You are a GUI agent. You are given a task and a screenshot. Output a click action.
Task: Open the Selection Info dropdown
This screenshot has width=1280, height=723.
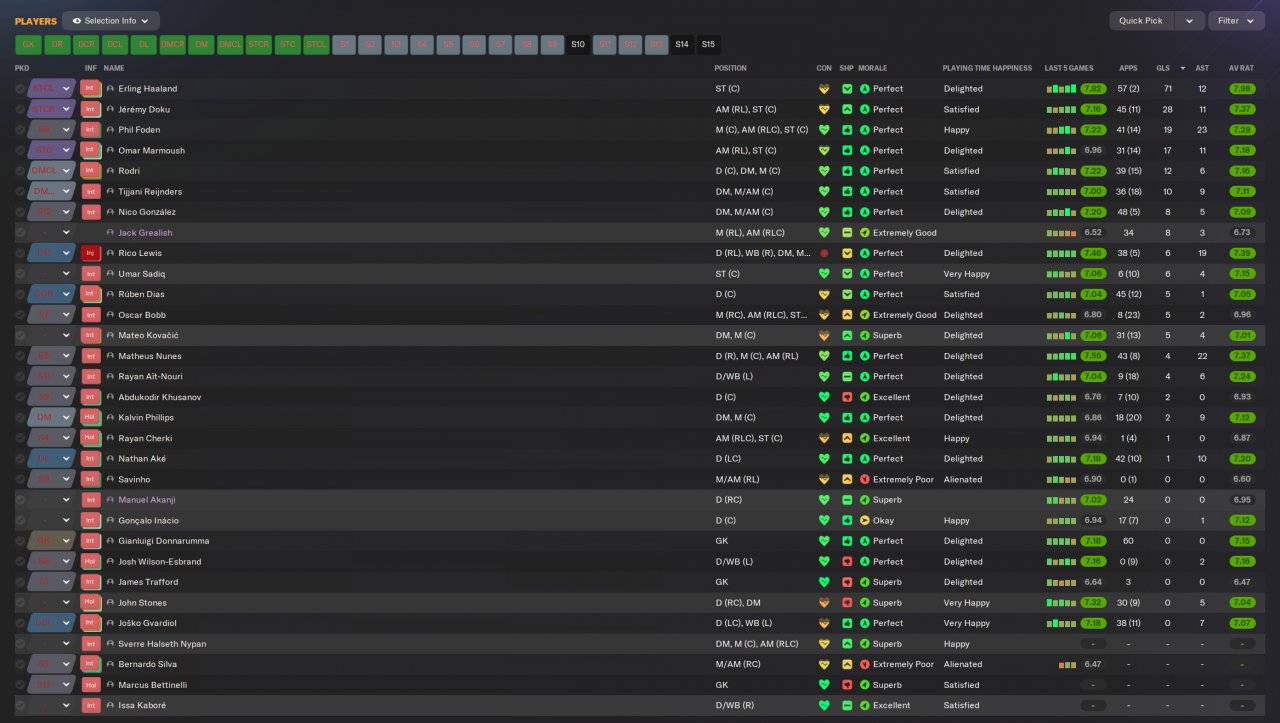[111, 21]
